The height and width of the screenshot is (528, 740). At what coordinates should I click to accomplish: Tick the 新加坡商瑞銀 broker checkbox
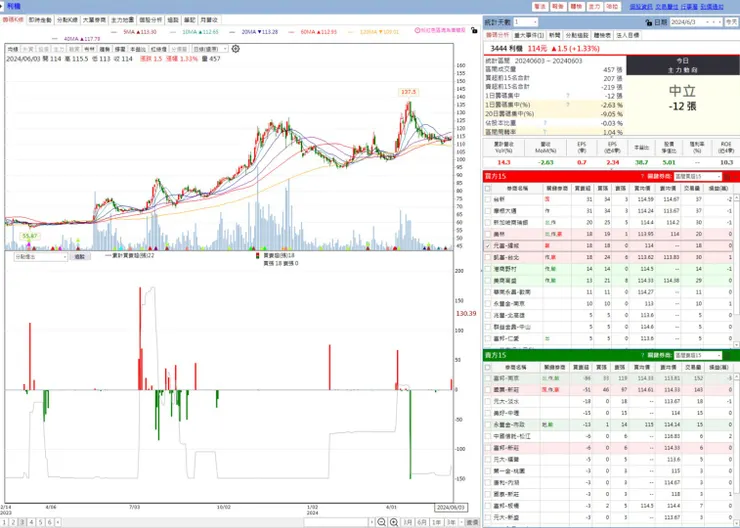pos(488,222)
